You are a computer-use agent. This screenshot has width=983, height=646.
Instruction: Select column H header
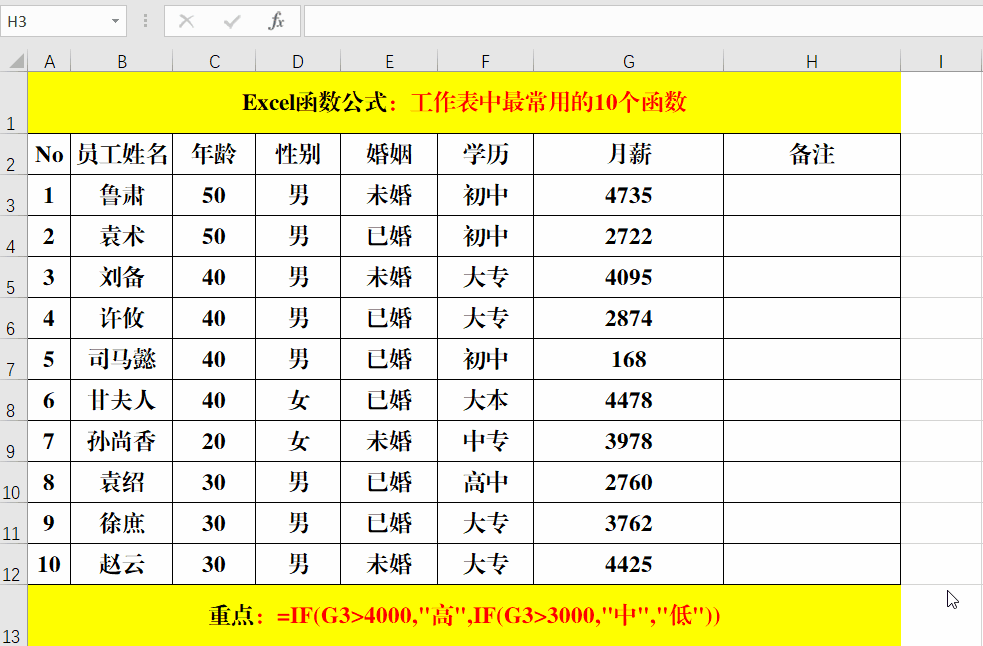click(812, 61)
